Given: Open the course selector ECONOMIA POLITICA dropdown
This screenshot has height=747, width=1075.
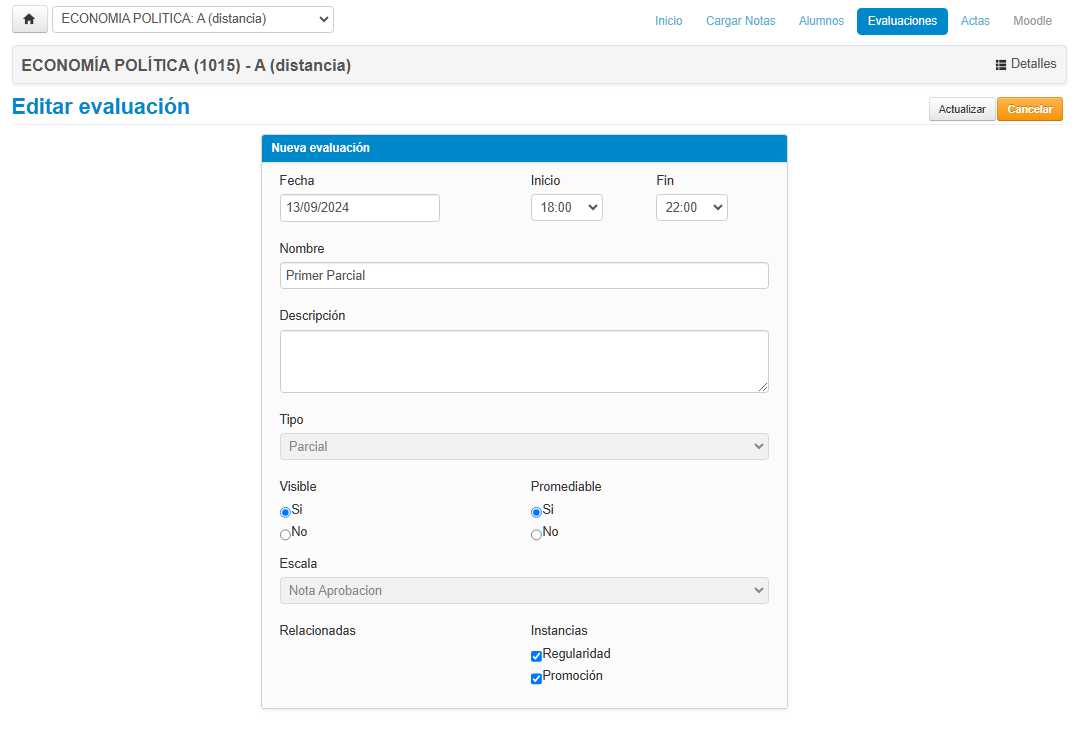Looking at the screenshot, I should pyautogui.click(x=193, y=19).
